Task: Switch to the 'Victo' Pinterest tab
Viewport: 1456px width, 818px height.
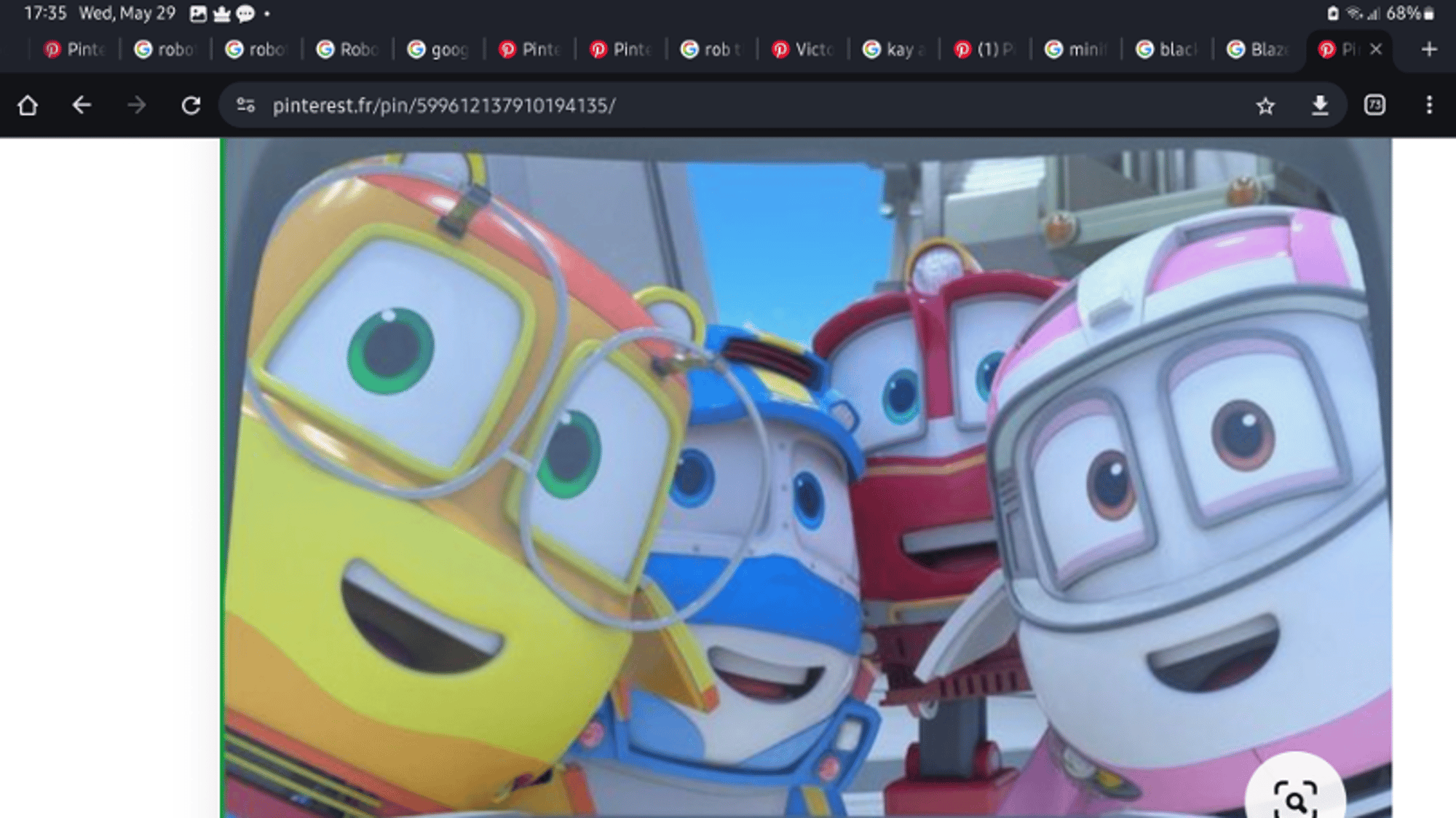Action: (x=803, y=50)
